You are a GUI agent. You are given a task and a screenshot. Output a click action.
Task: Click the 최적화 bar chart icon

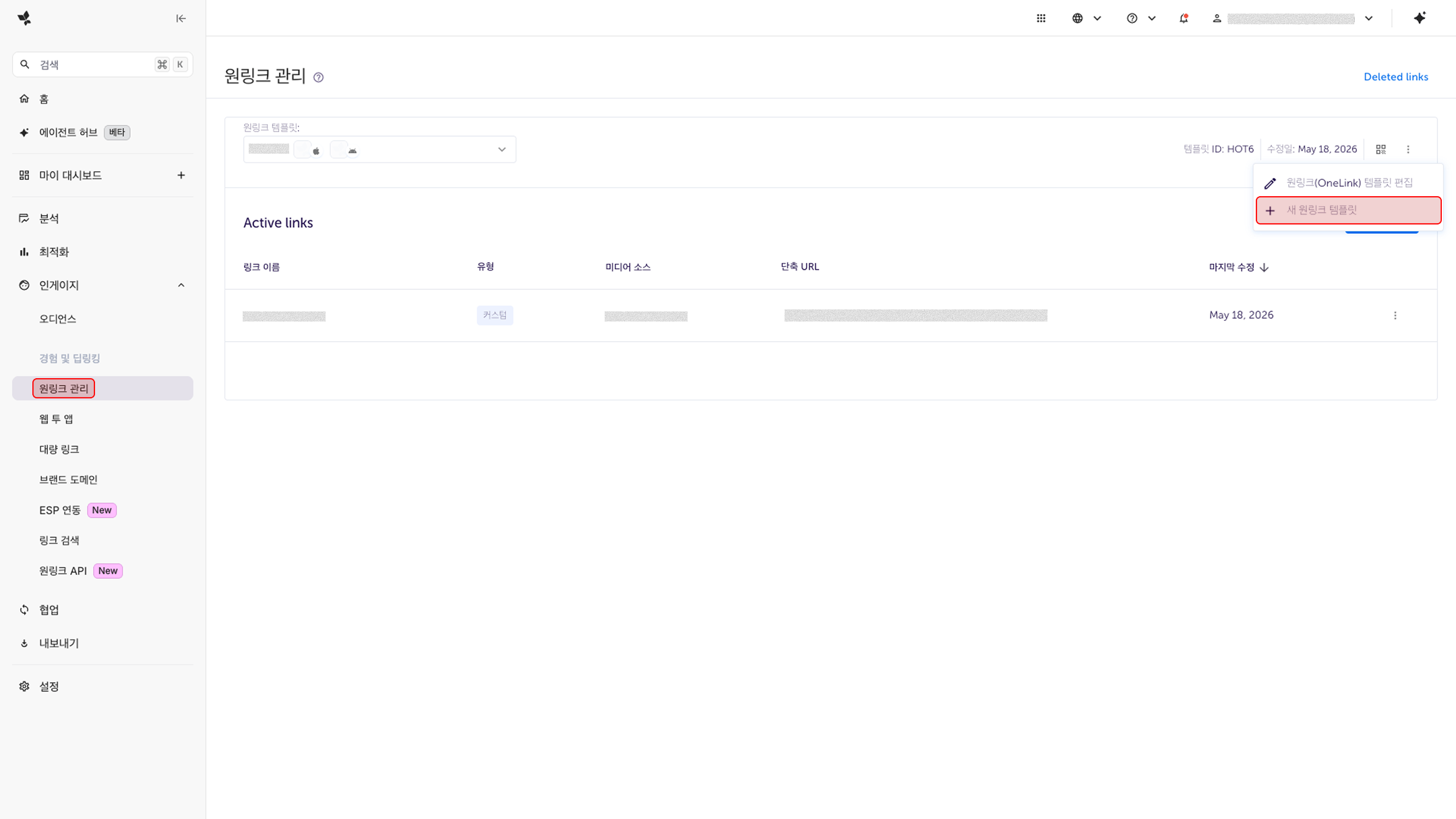24,252
